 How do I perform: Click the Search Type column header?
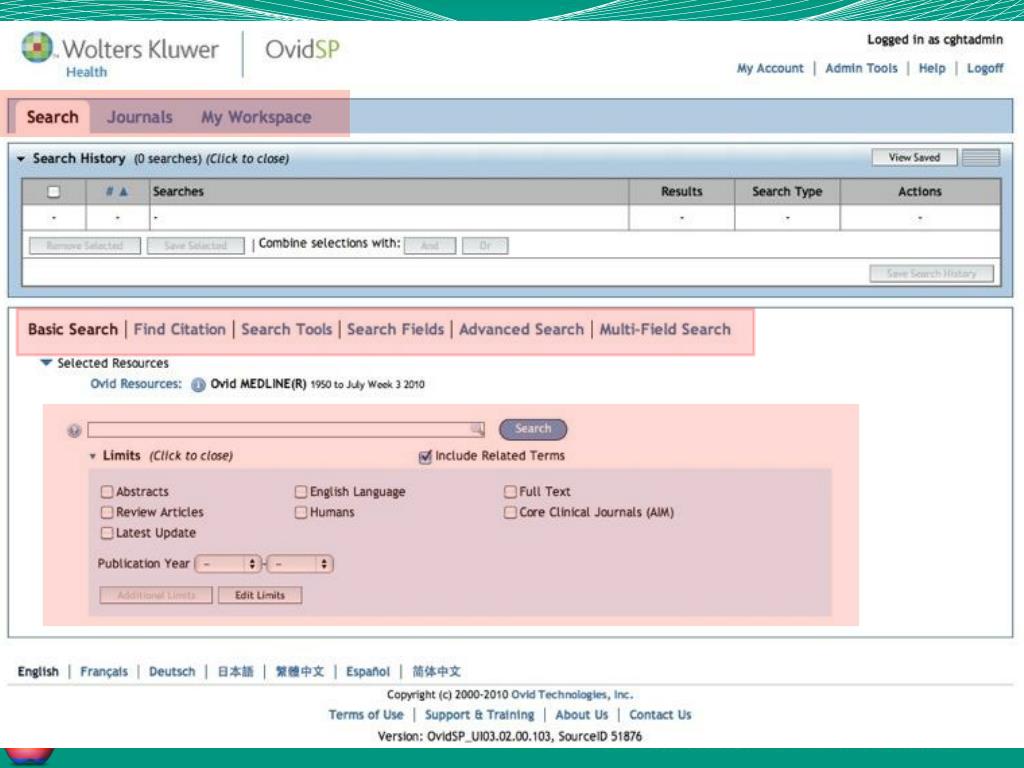[787, 192]
